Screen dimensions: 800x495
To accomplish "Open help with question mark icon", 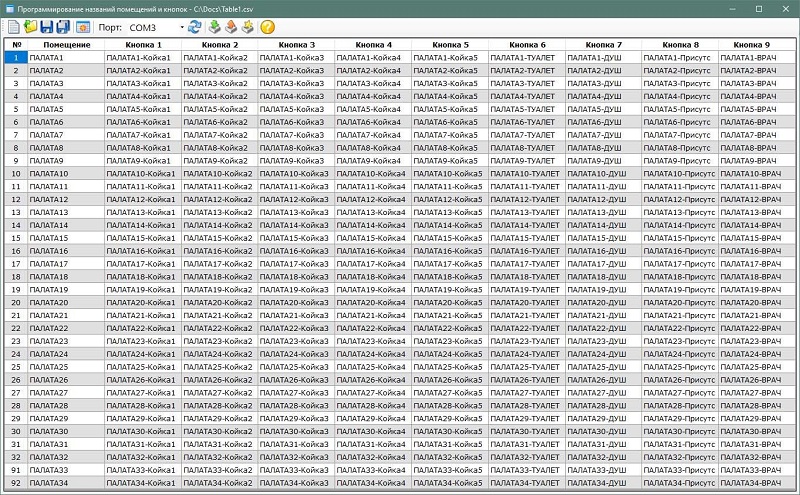I will coord(267,27).
